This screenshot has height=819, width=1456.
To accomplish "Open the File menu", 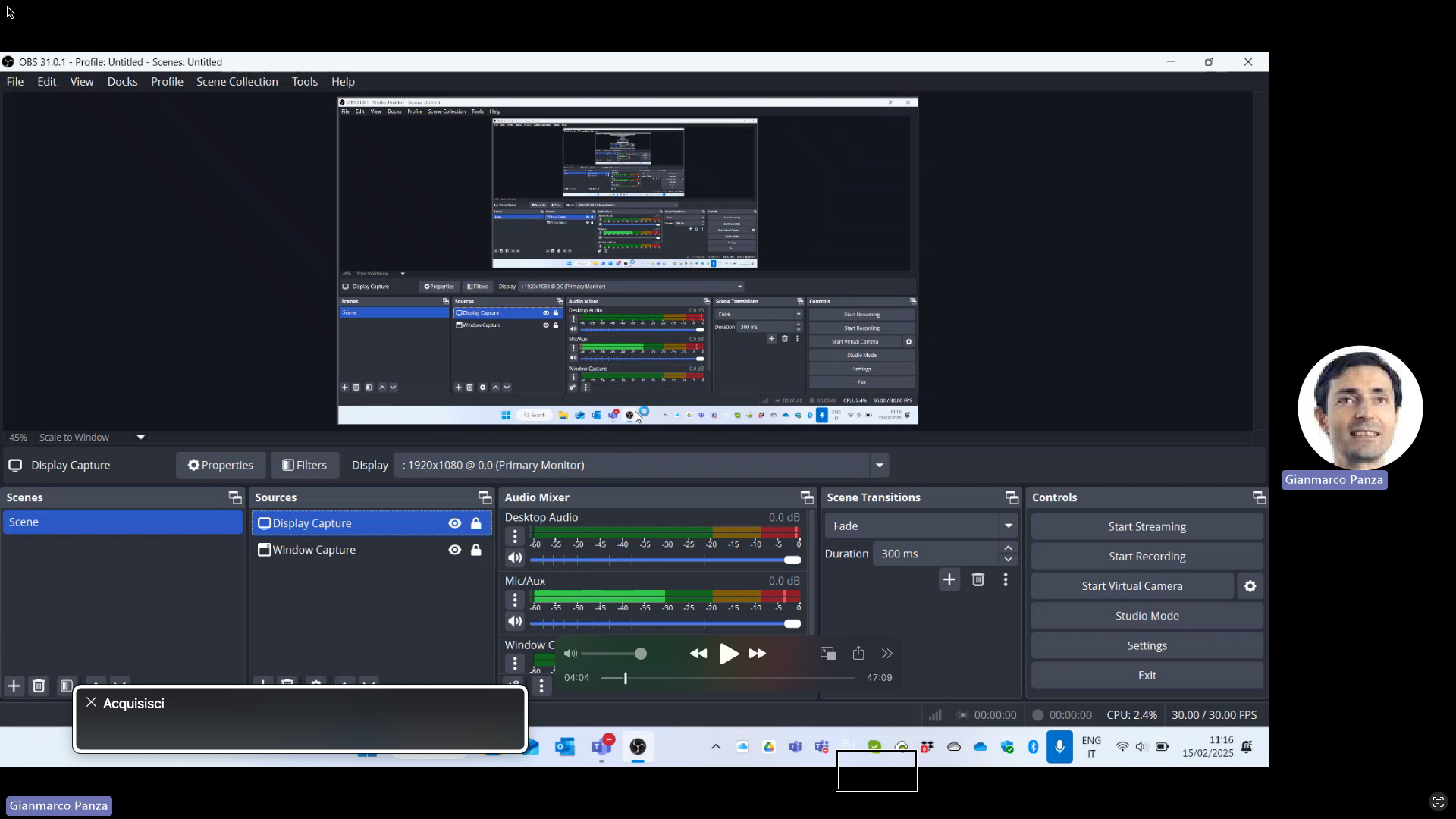I will coord(15,82).
